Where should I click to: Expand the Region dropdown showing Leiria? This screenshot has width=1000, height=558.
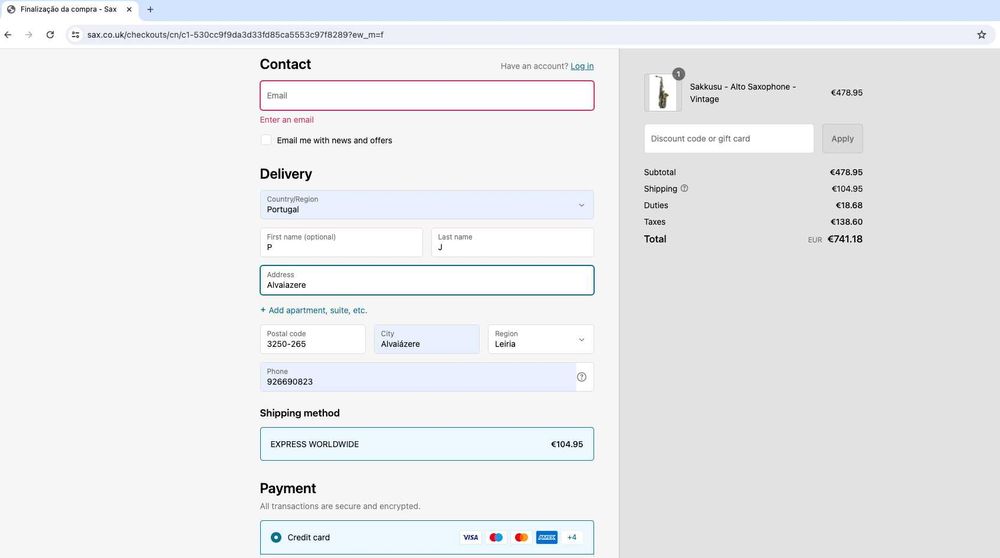click(x=540, y=339)
